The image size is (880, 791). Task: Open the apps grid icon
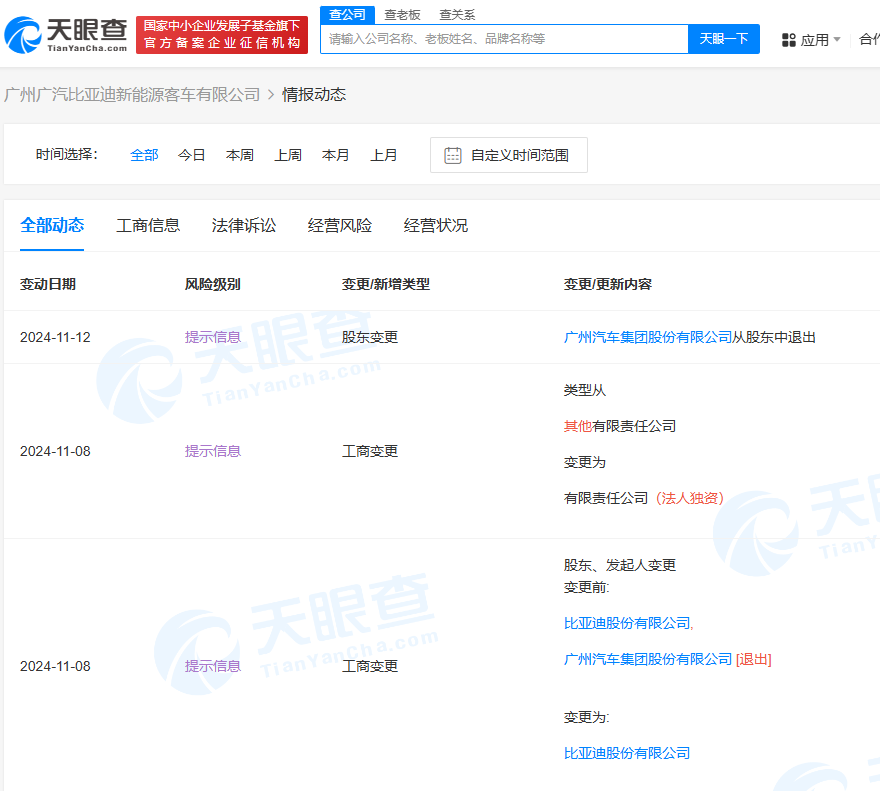tap(789, 40)
